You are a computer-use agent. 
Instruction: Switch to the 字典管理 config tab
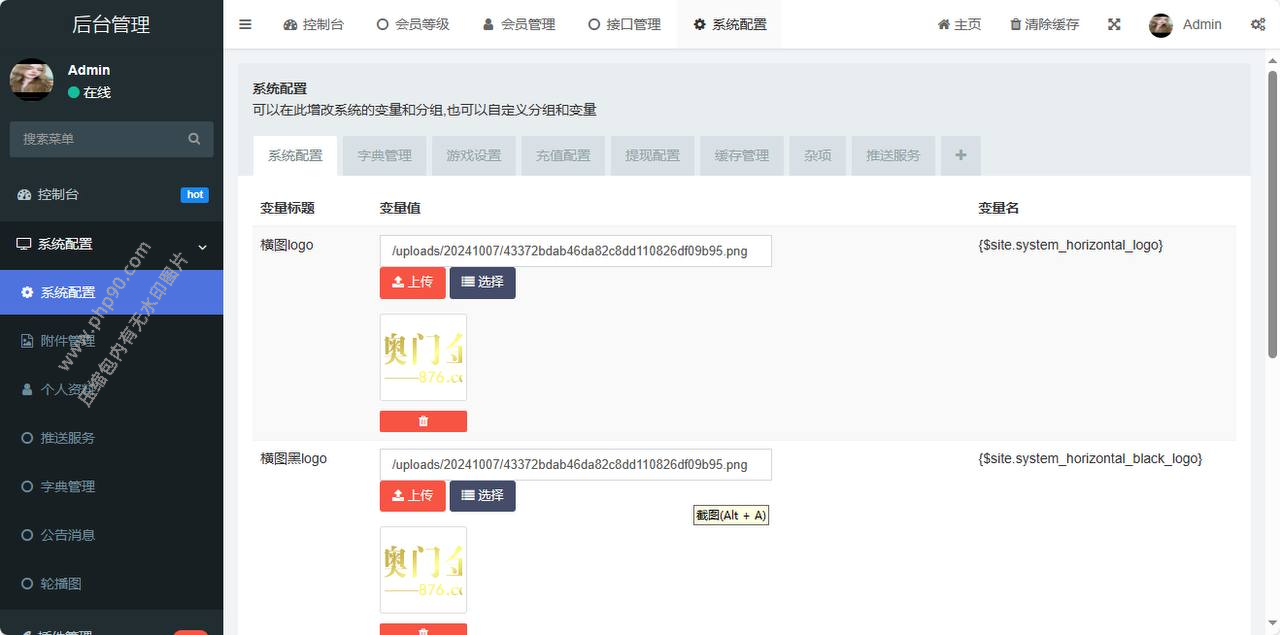pos(384,156)
